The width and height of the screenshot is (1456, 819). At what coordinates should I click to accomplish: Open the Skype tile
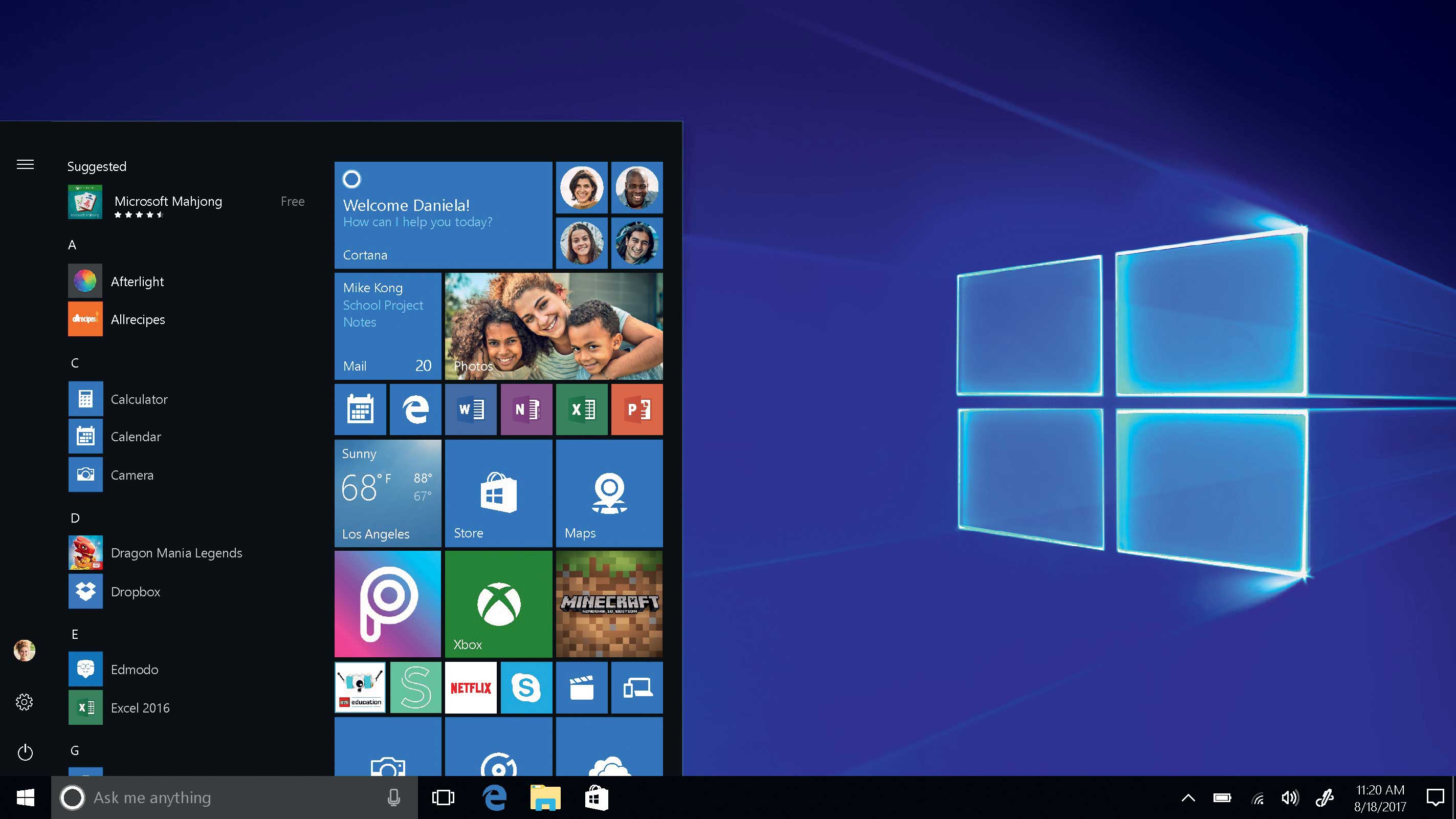pos(525,687)
